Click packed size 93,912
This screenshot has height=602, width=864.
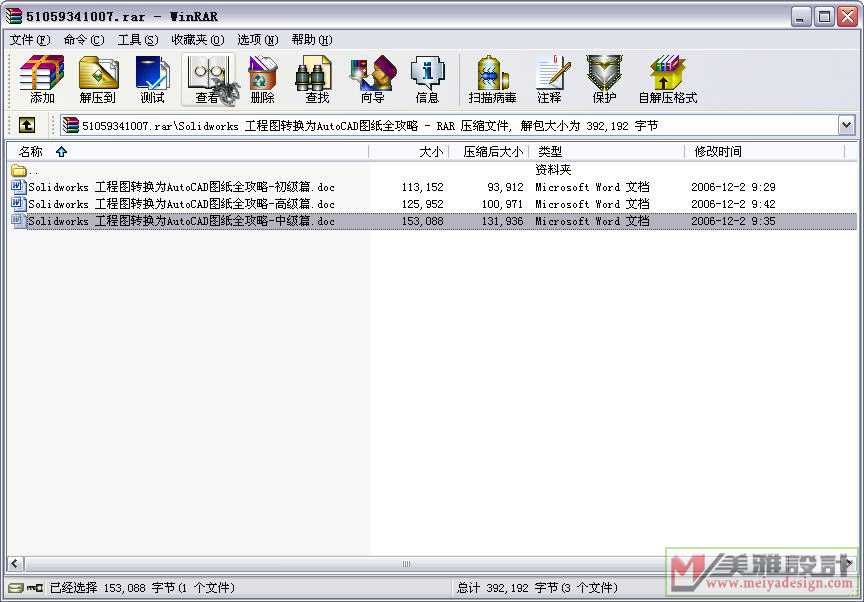(x=505, y=187)
